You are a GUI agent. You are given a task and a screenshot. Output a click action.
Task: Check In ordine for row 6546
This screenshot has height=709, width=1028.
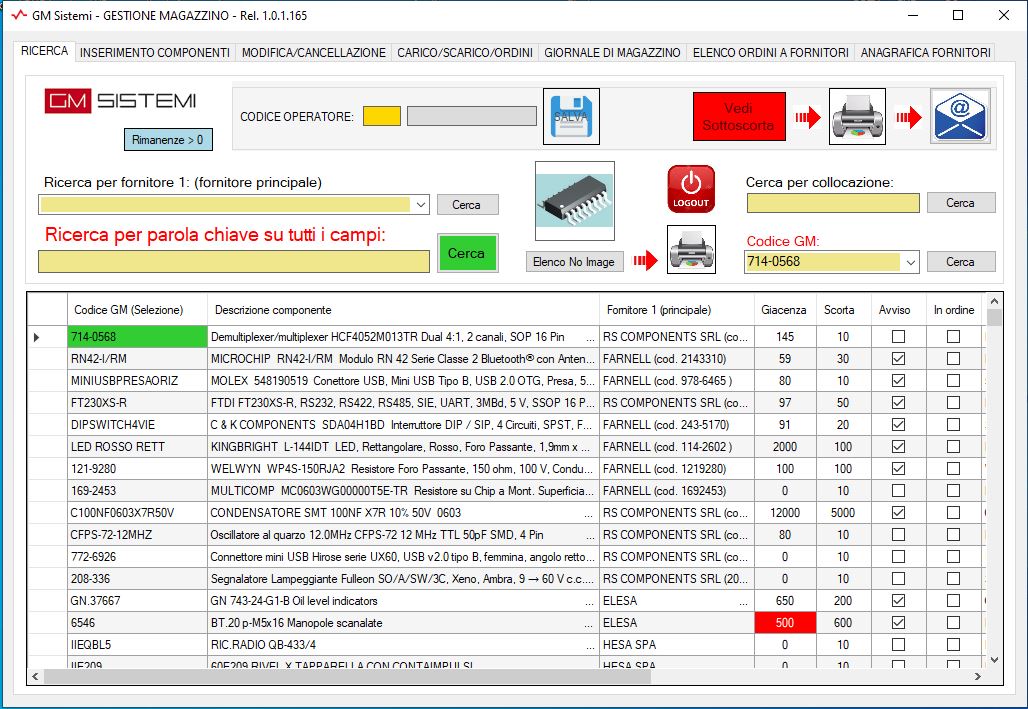coord(953,622)
